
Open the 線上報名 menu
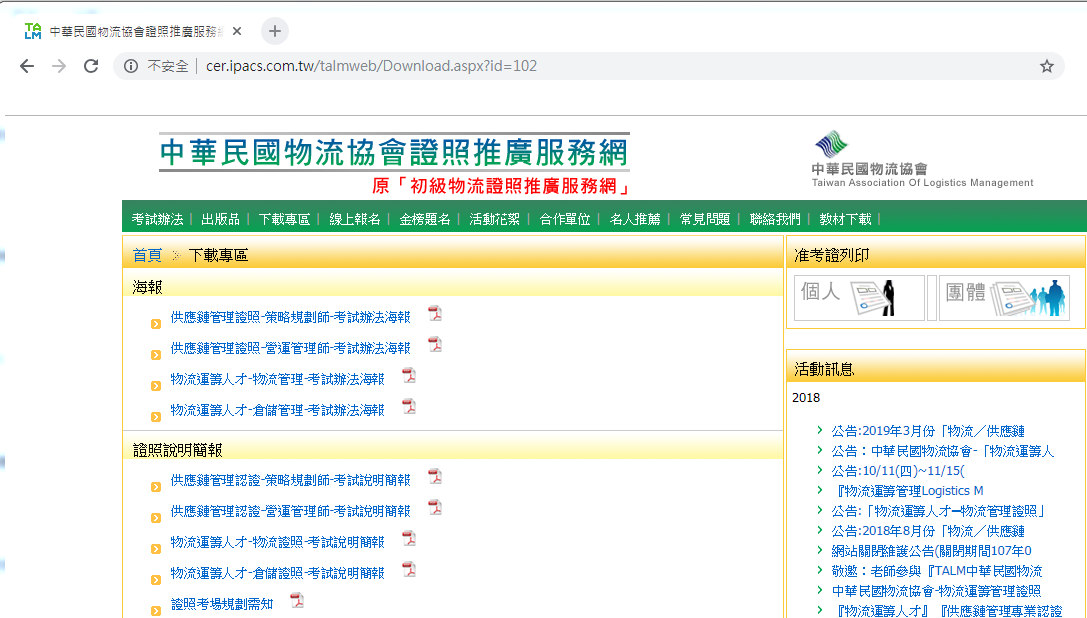tap(355, 219)
